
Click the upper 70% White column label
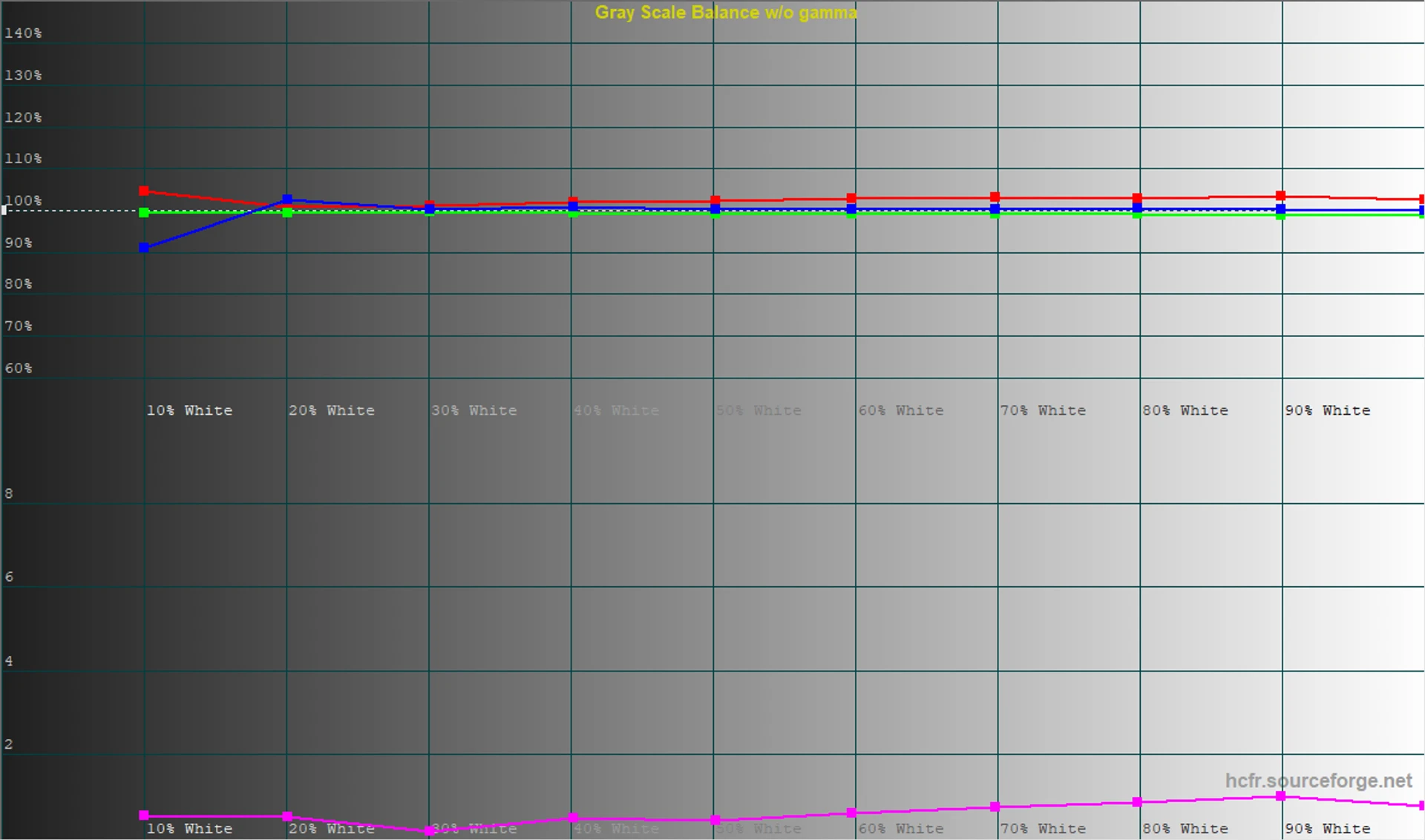coord(1043,410)
